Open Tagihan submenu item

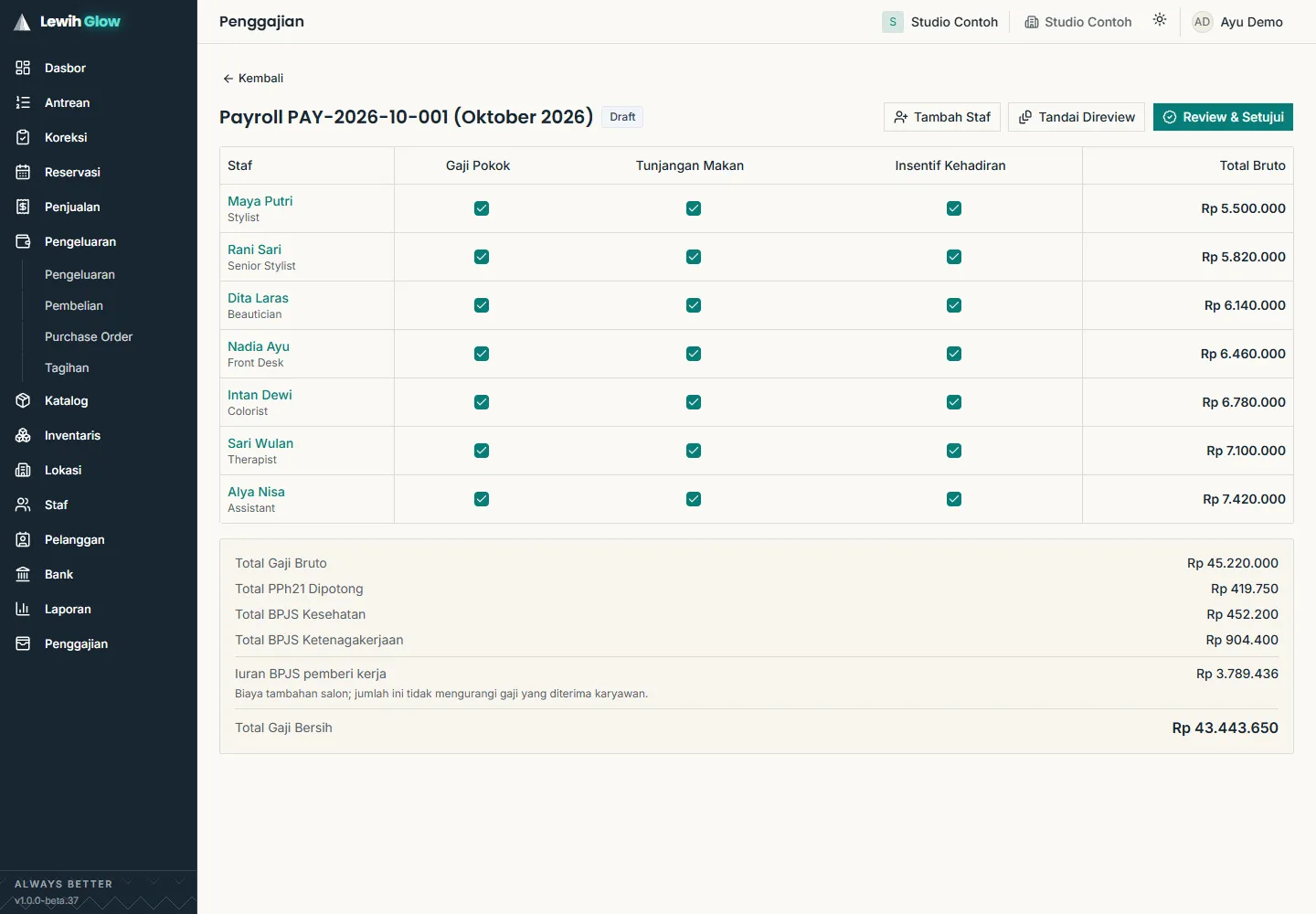click(67, 367)
